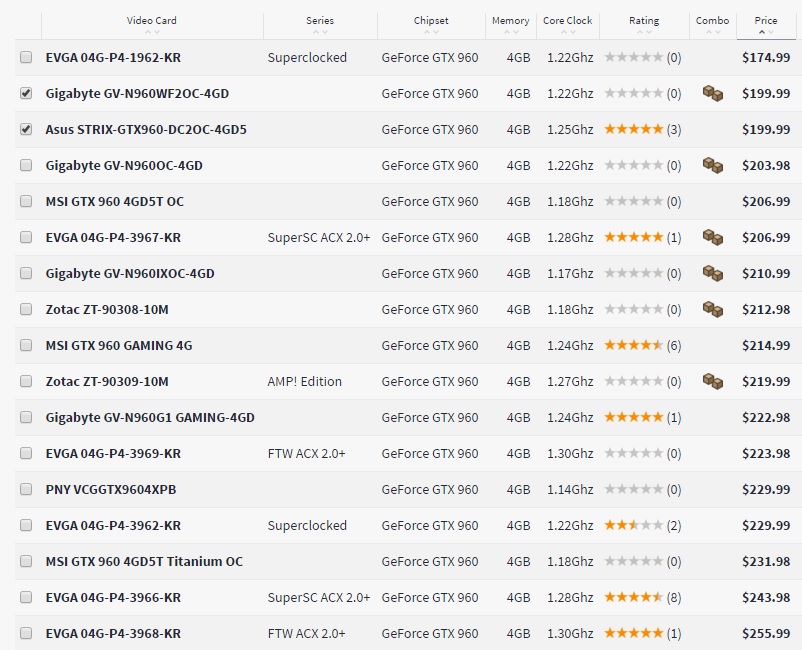This screenshot has height=650, width=802.
Task: Check the EVGA 04G-P4-3967-KR checkbox
Action: click(x=26, y=237)
